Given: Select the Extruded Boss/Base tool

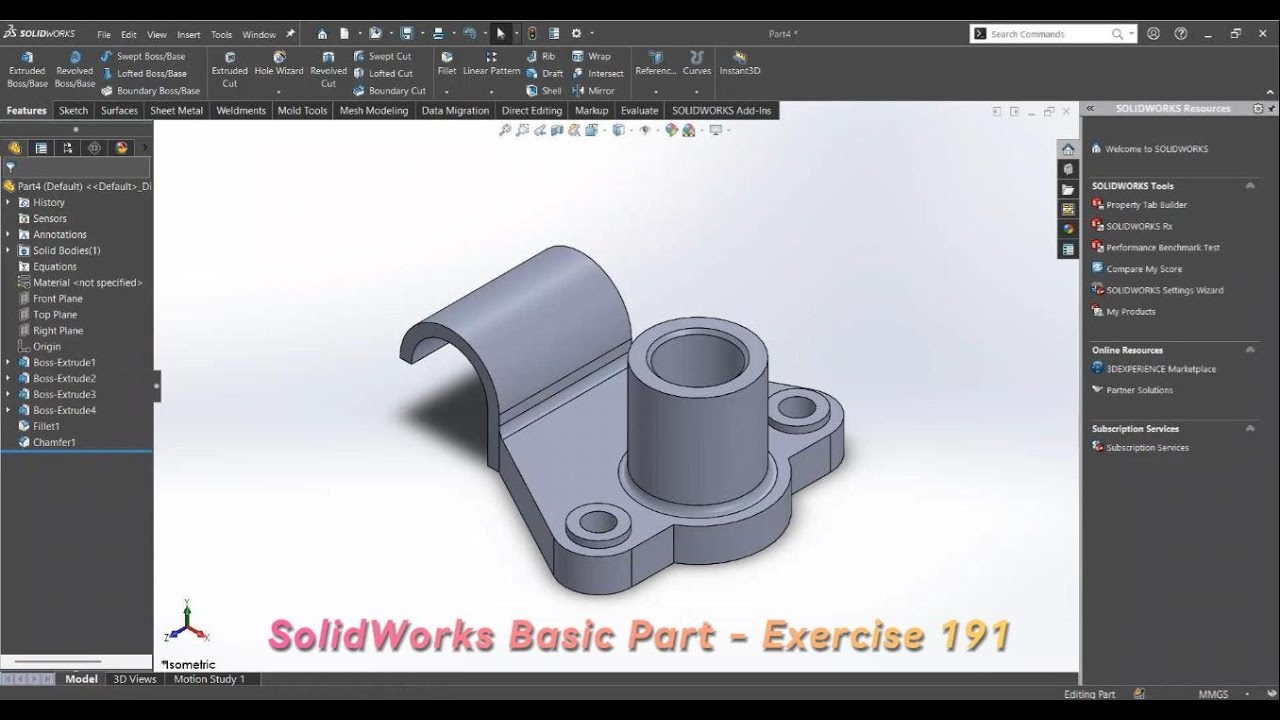Looking at the screenshot, I should pos(27,70).
